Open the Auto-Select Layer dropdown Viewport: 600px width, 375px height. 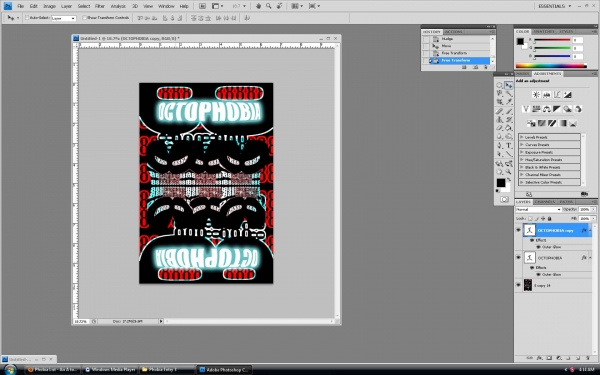coord(64,18)
